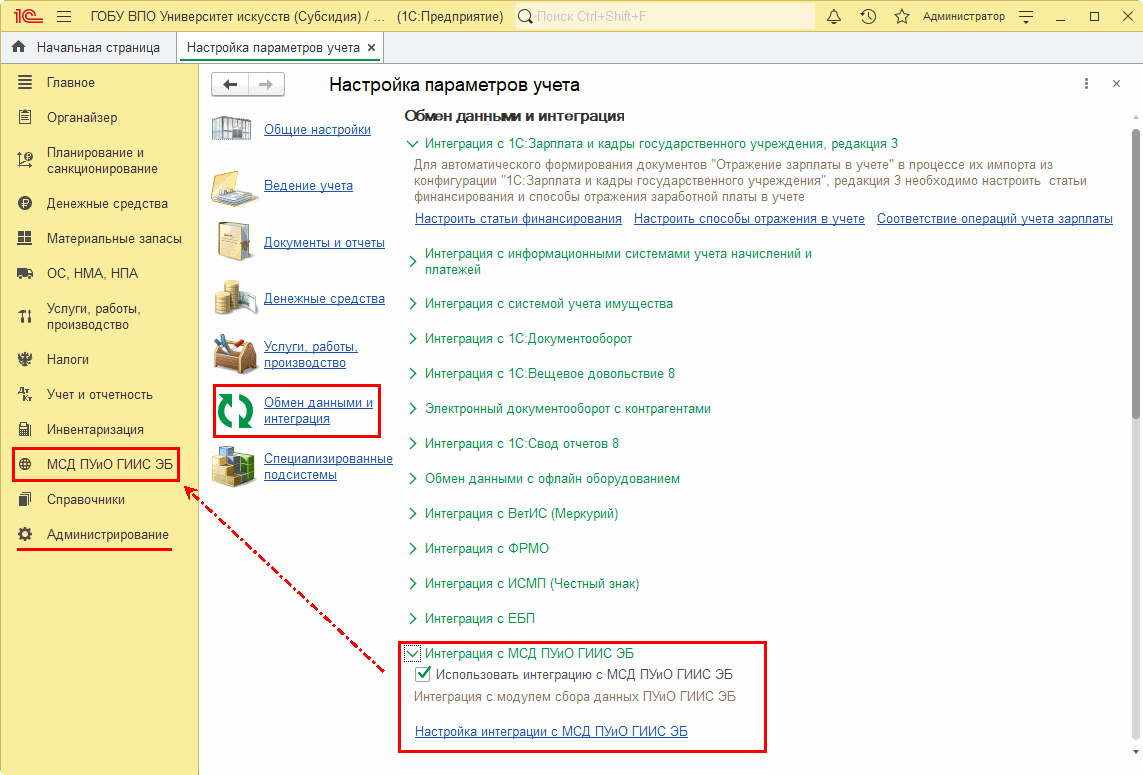The height and width of the screenshot is (775, 1143).
Task: Open the history clock icon
Action: tap(868, 17)
